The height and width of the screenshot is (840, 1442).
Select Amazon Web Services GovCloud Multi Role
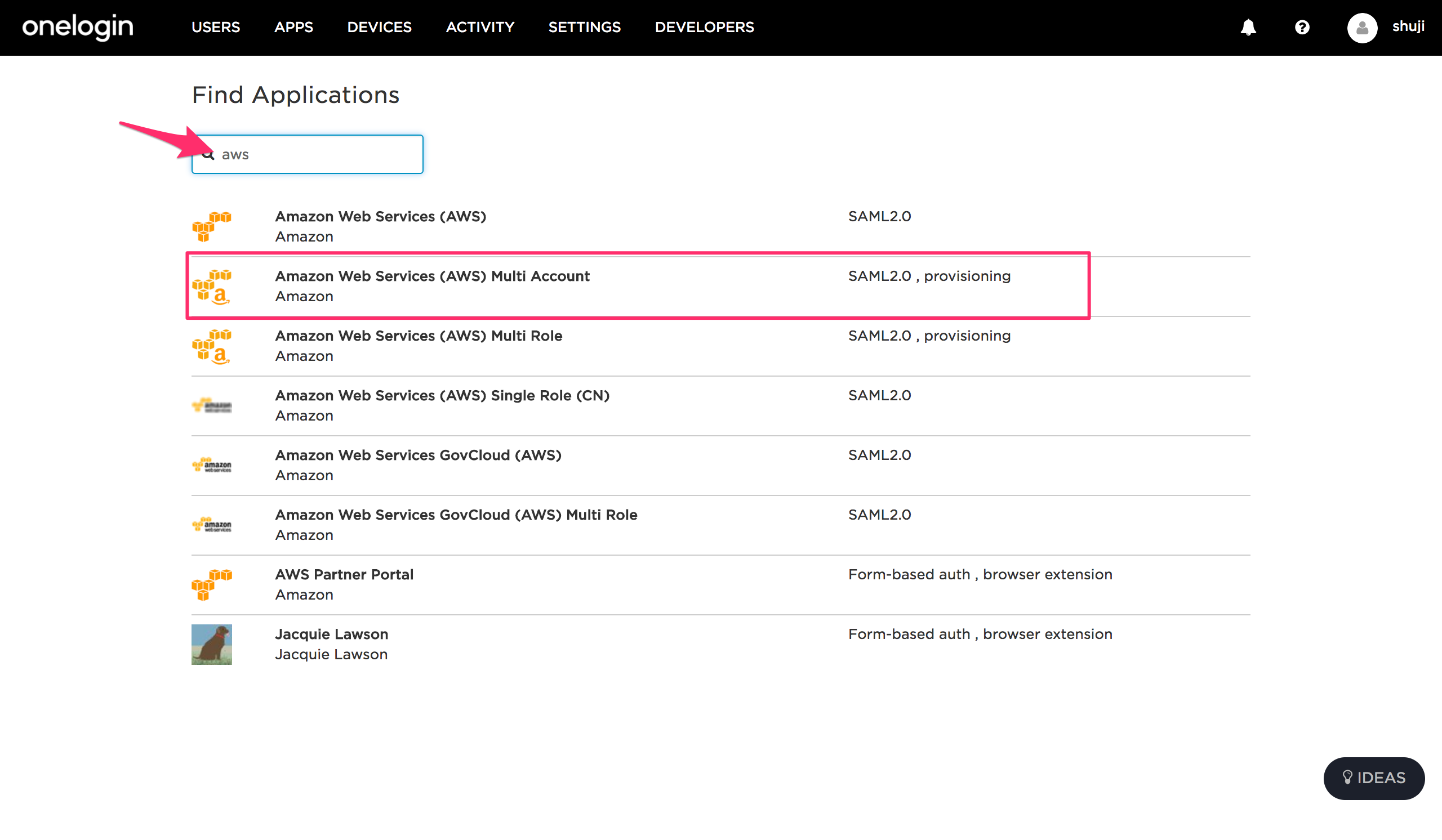[x=456, y=514]
